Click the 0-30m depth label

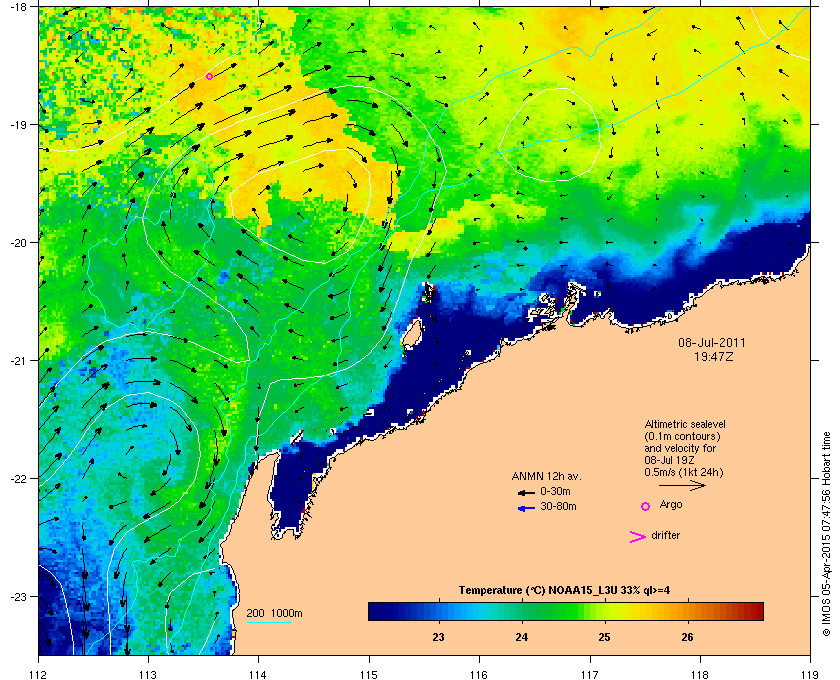556,491
